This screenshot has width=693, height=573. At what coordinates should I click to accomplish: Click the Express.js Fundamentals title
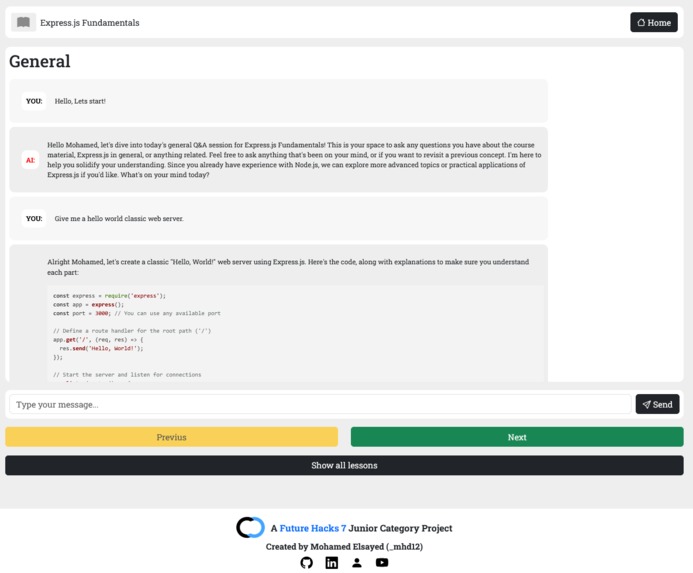coord(90,23)
